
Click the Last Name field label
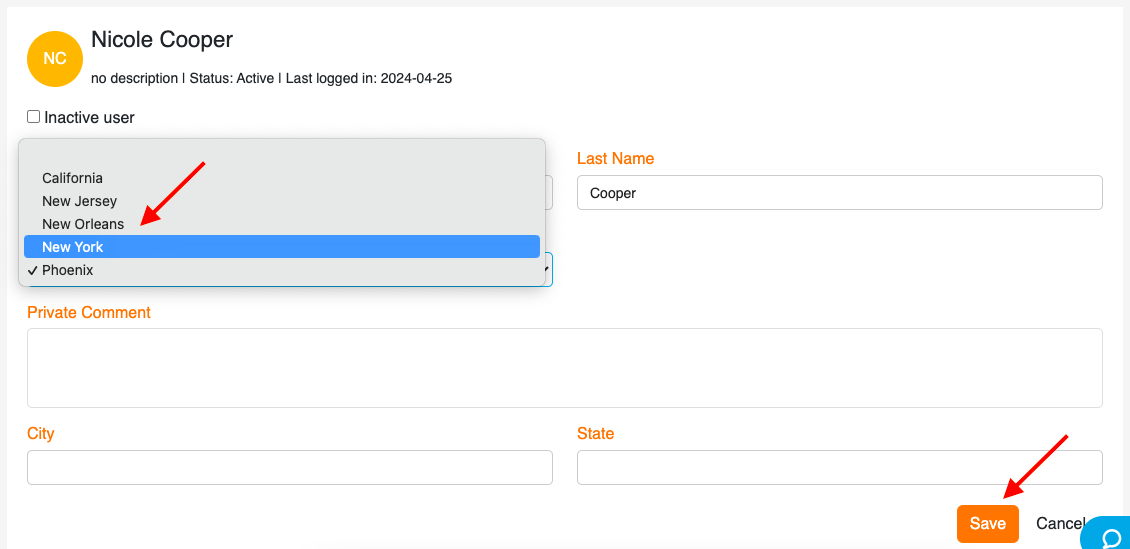coord(615,159)
